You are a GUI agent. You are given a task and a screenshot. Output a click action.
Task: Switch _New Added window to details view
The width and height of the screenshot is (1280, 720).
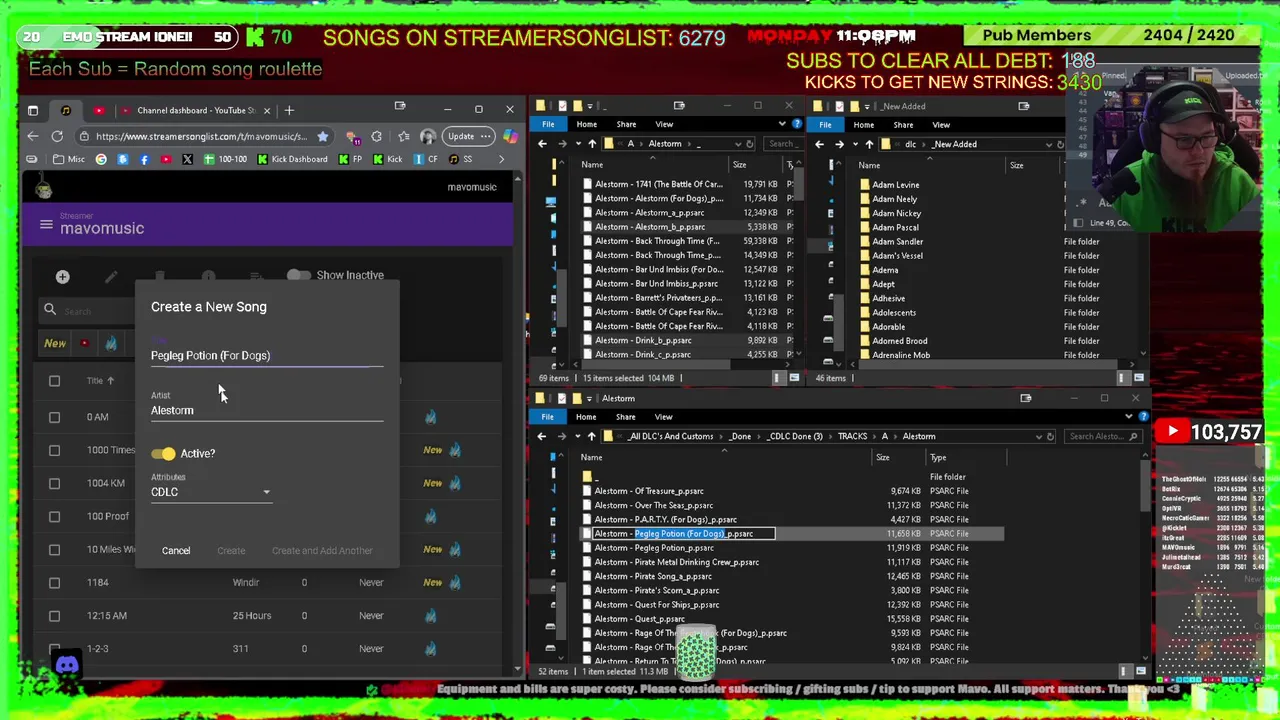point(1123,378)
